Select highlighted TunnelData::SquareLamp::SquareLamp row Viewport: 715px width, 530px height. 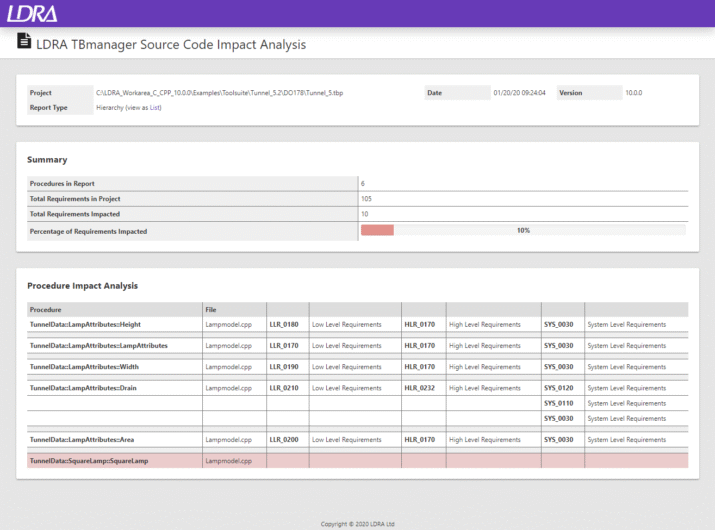click(88, 461)
